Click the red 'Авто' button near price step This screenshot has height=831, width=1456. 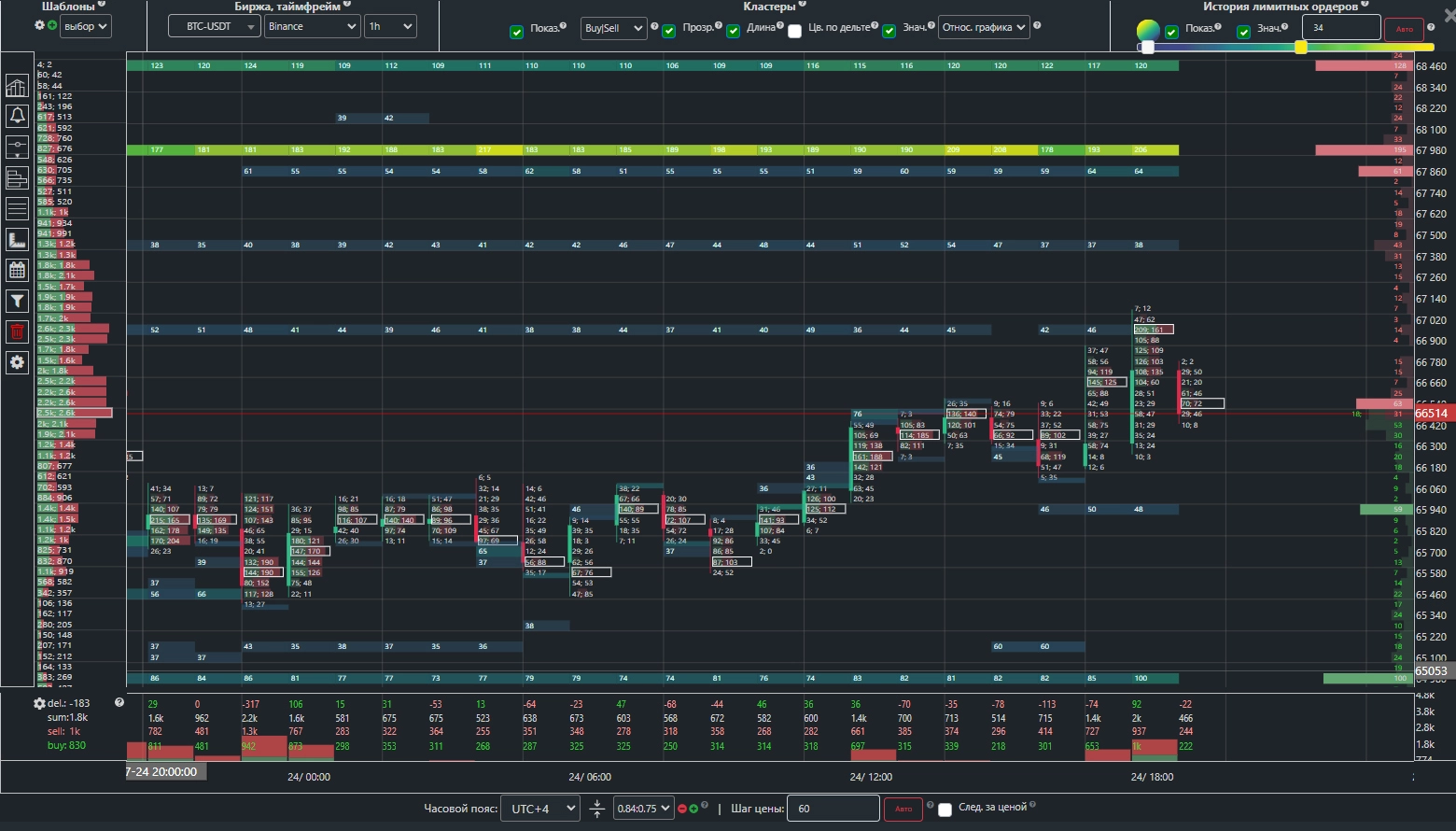pyautogui.click(x=903, y=809)
